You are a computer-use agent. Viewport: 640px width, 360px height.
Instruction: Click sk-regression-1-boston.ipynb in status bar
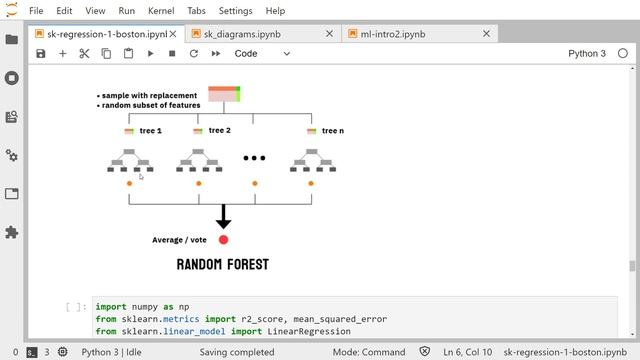click(565, 352)
